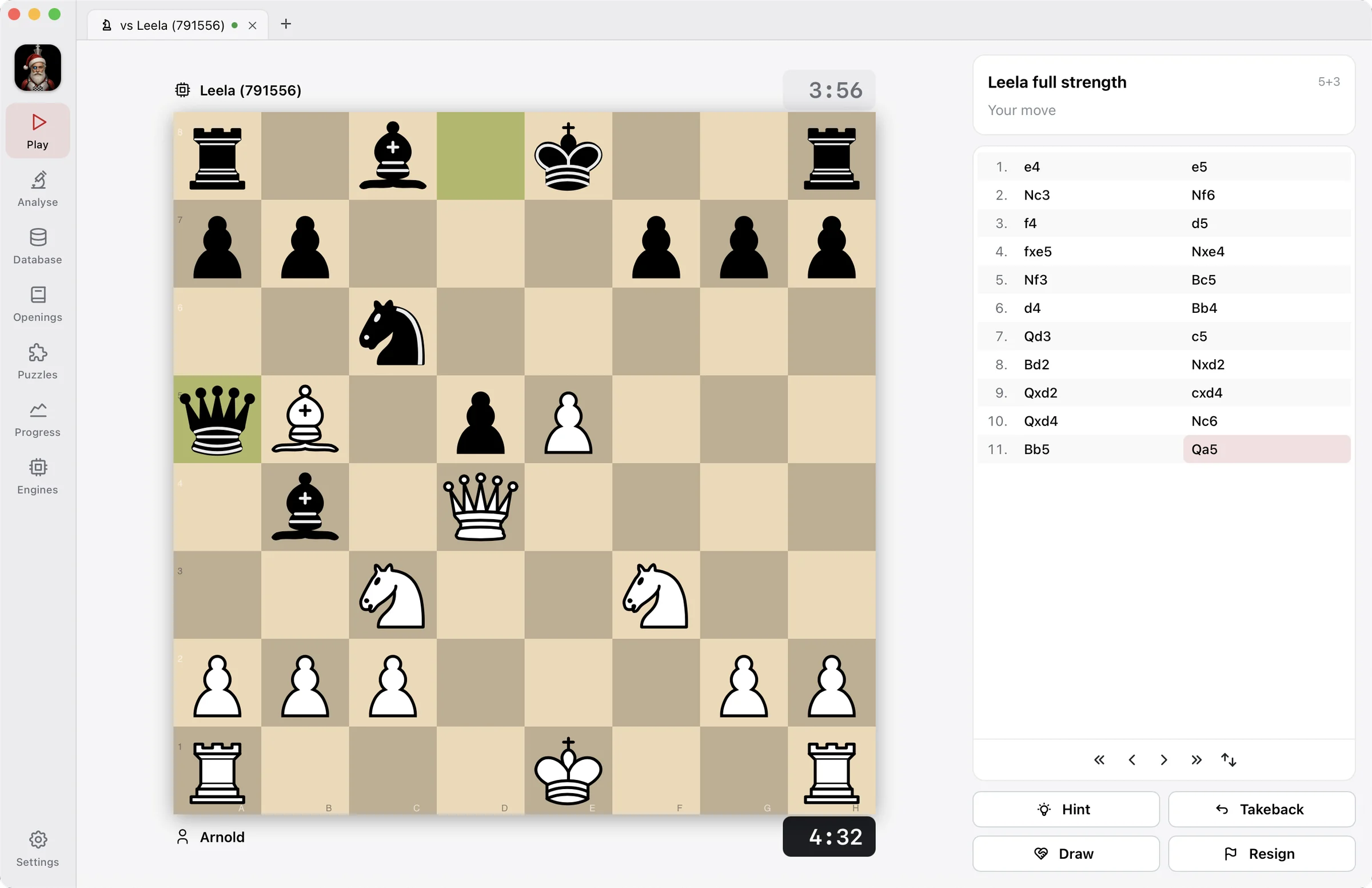Open the Progress section
The width and height of the screenshot is (1372, 888).
(x=38, y=419)
